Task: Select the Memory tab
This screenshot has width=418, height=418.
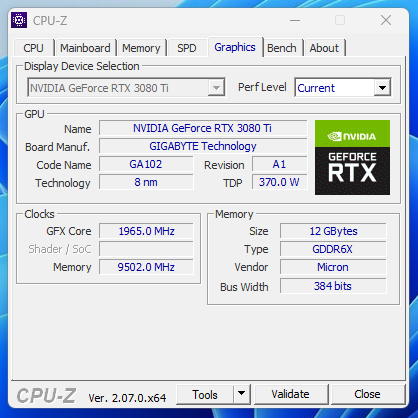Action: point(141,48)
